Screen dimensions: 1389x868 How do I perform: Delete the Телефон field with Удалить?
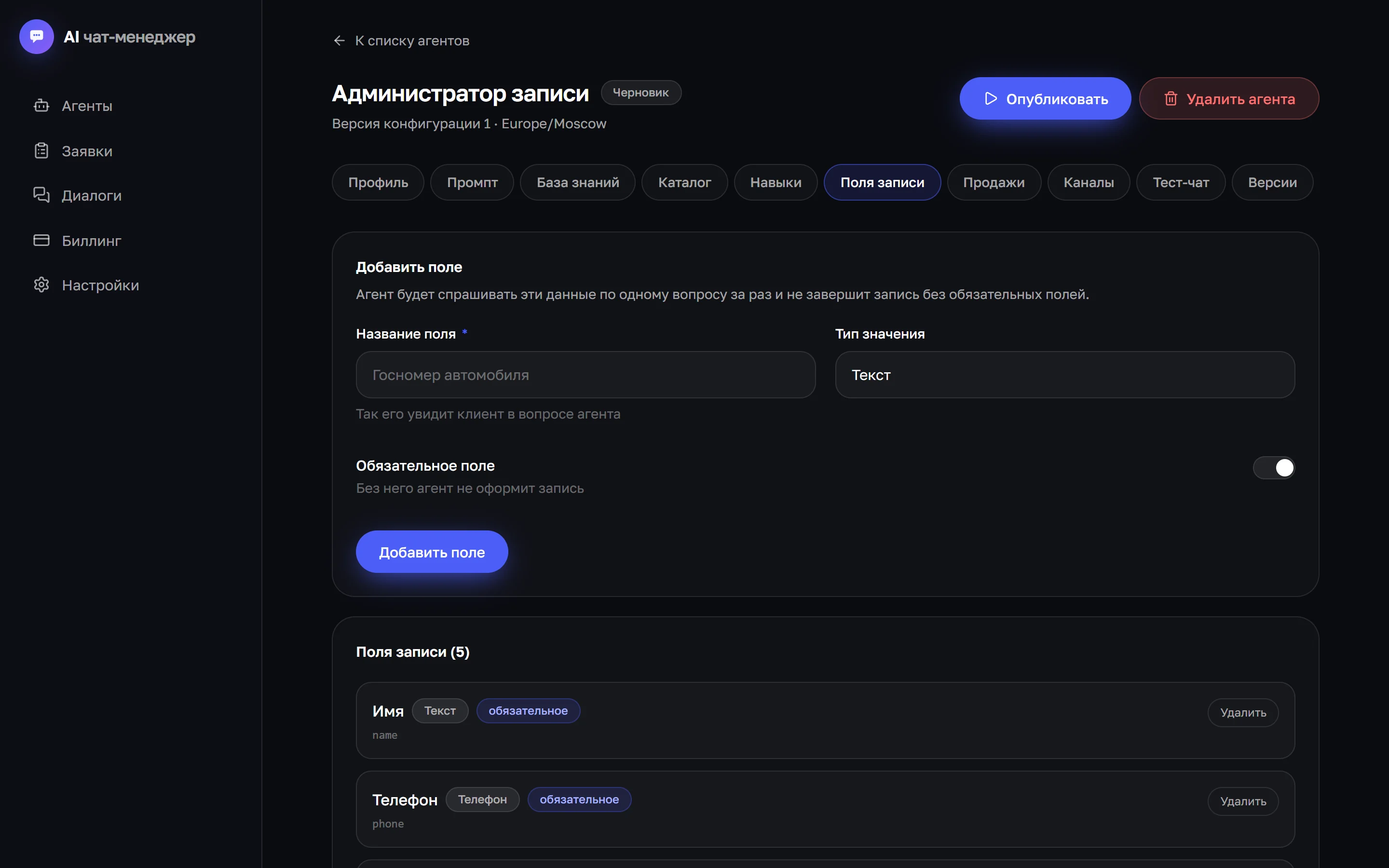[1243, 802]
